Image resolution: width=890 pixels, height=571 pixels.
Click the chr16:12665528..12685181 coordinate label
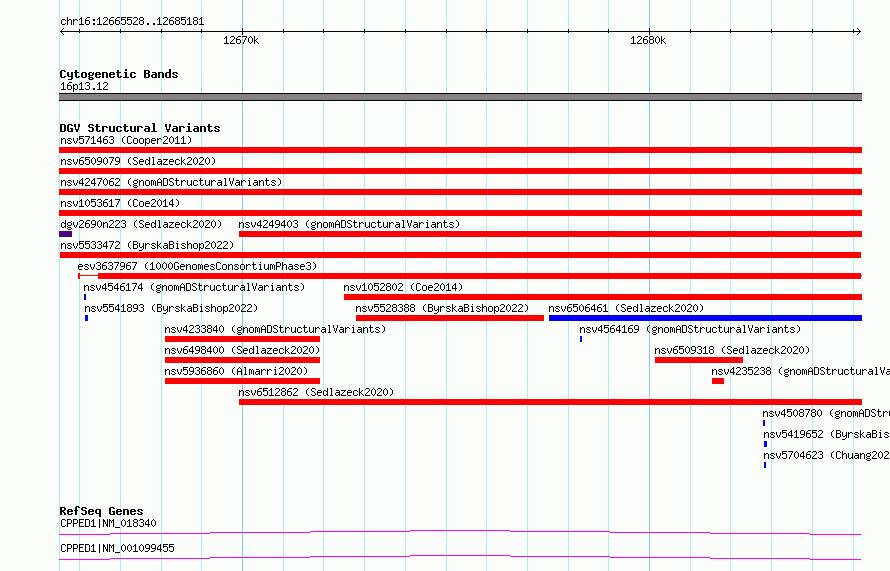pyautogui.click(x=132, y=22)
